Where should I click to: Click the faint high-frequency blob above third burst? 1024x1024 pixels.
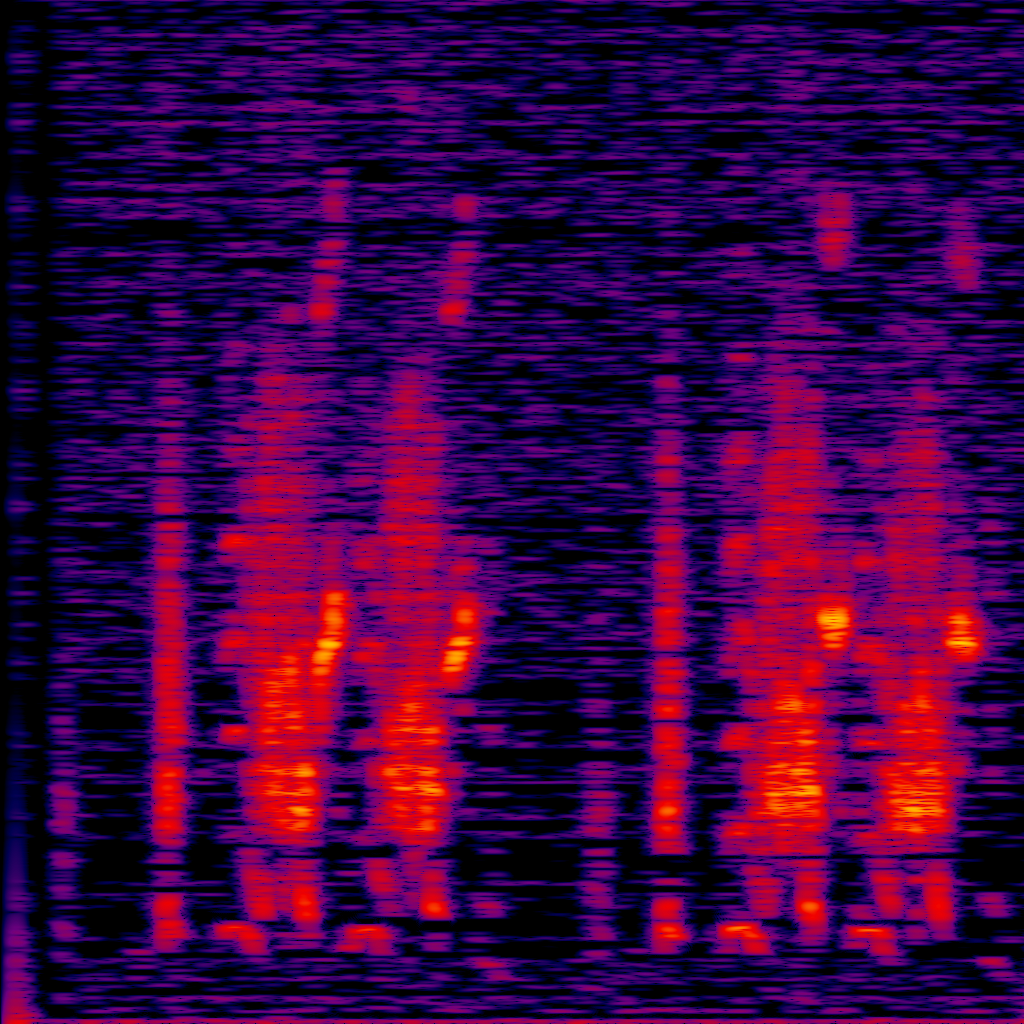(834, 230)
